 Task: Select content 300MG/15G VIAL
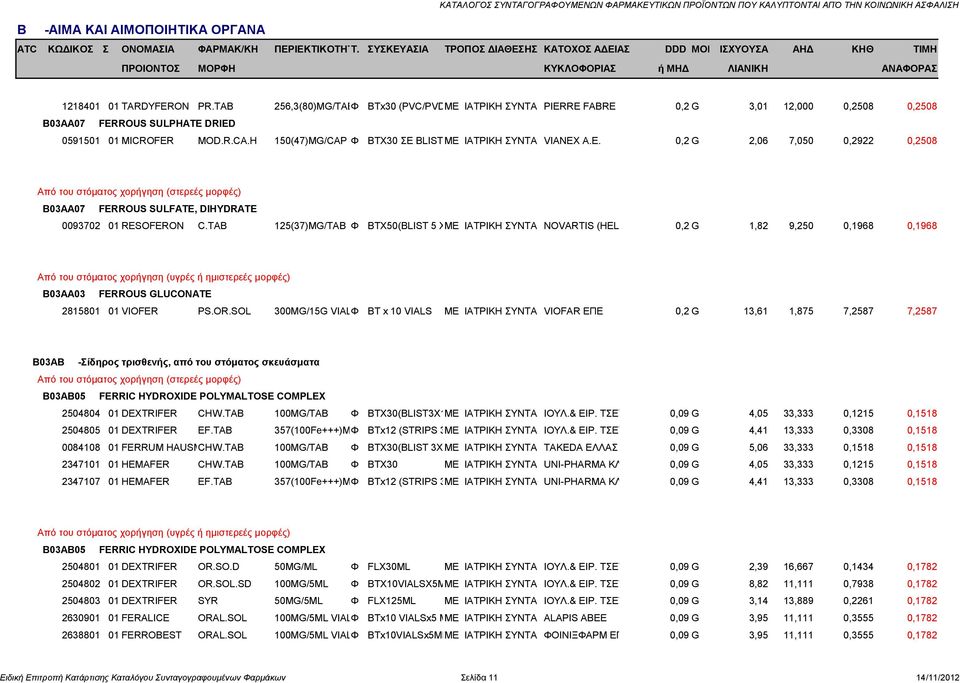point(312,311)
